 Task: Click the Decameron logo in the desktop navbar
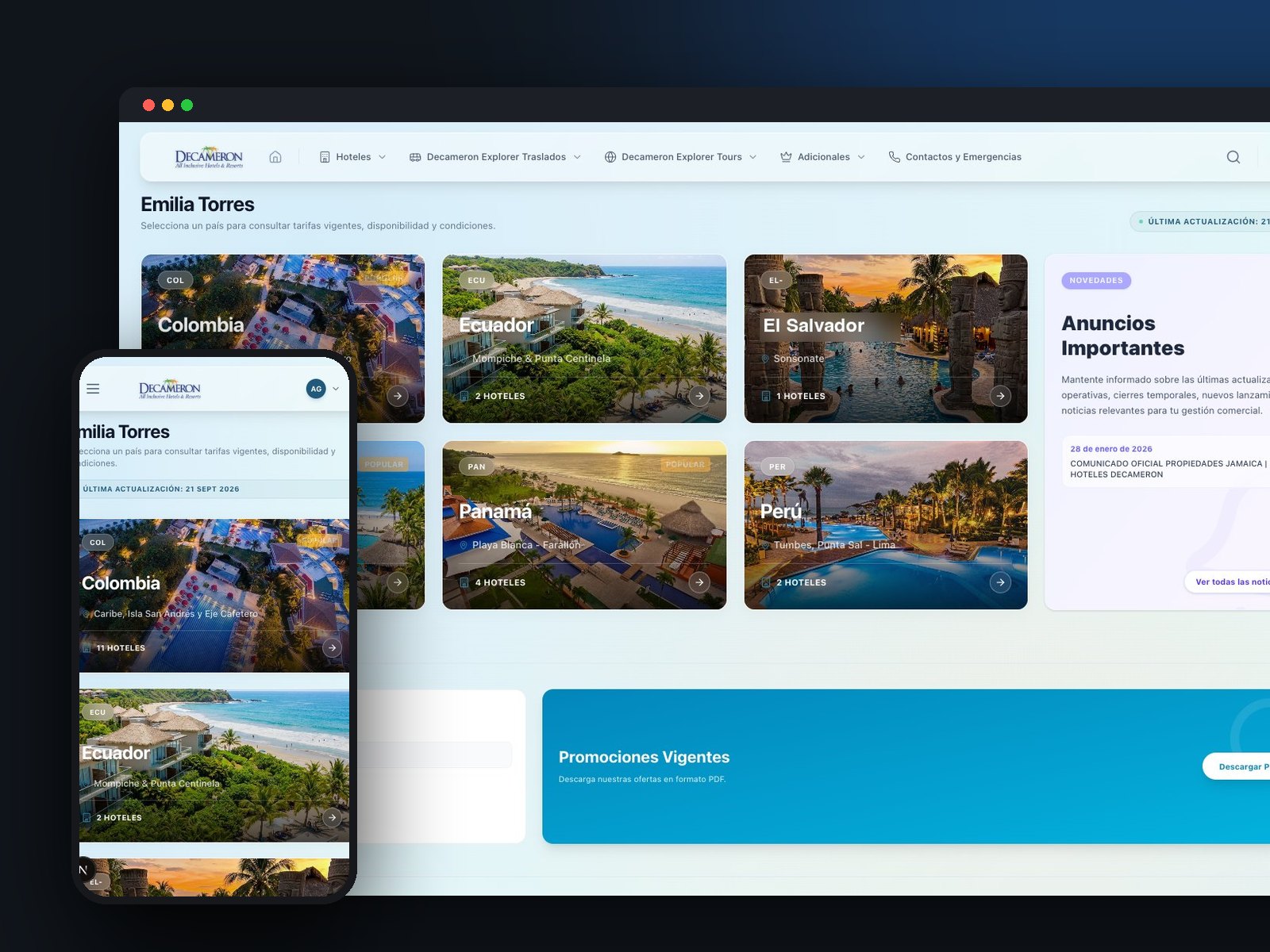point(209,156)
